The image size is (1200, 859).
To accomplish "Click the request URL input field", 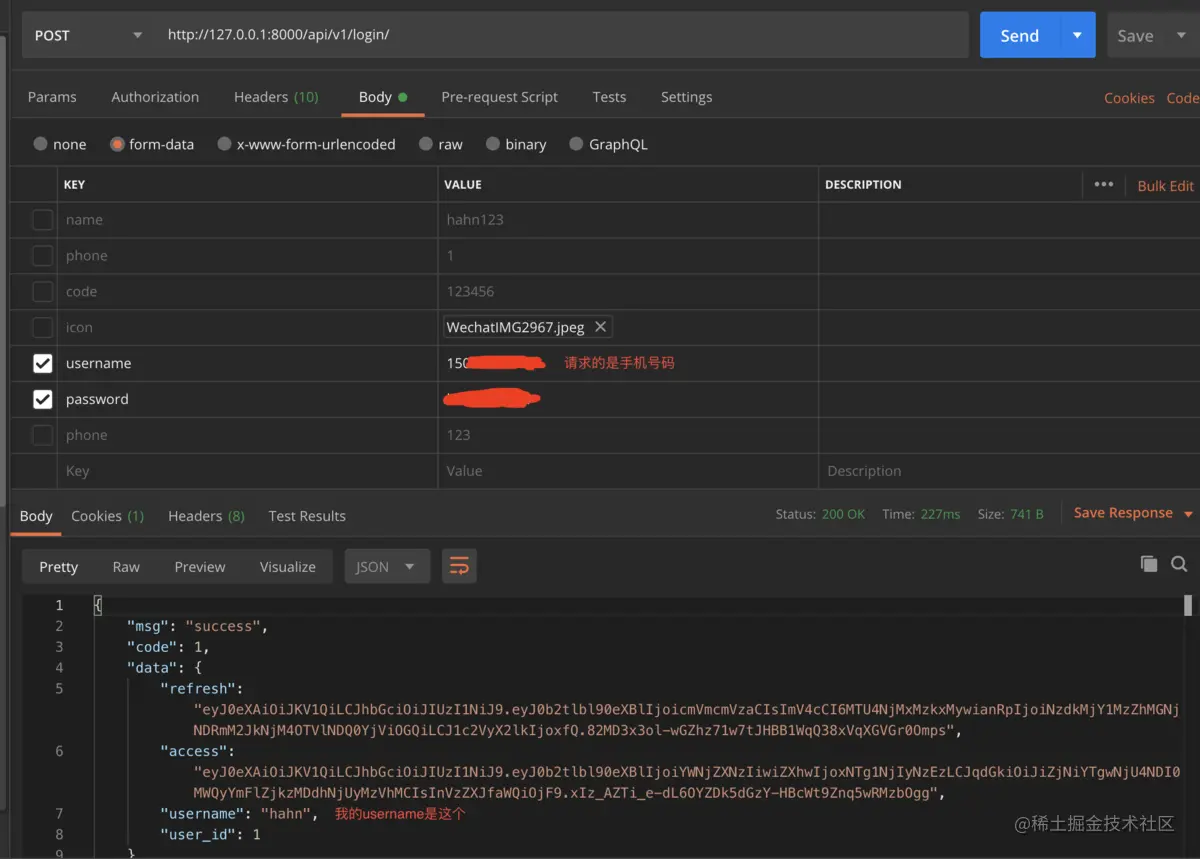I will tap(562, 35).
